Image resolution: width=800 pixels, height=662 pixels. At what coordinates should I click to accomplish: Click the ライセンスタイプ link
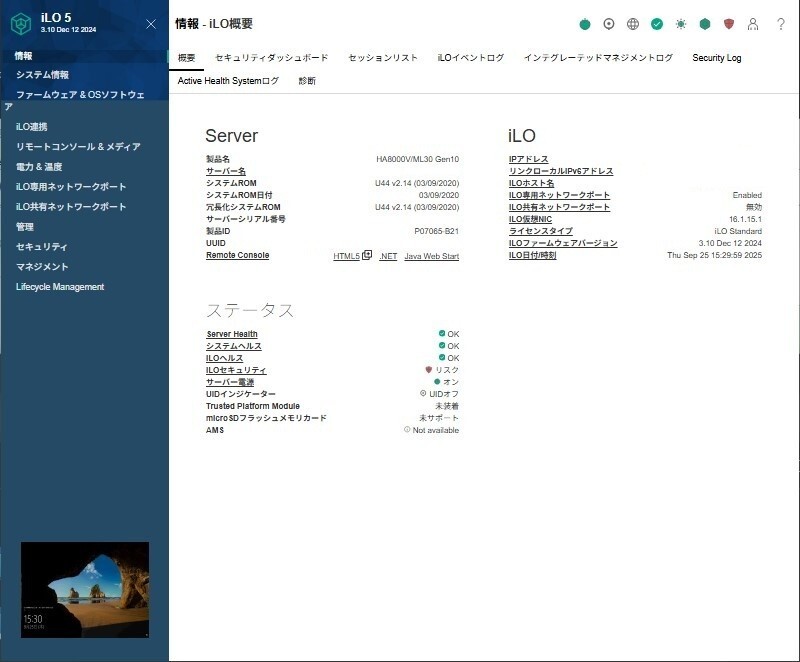[541, 231]
